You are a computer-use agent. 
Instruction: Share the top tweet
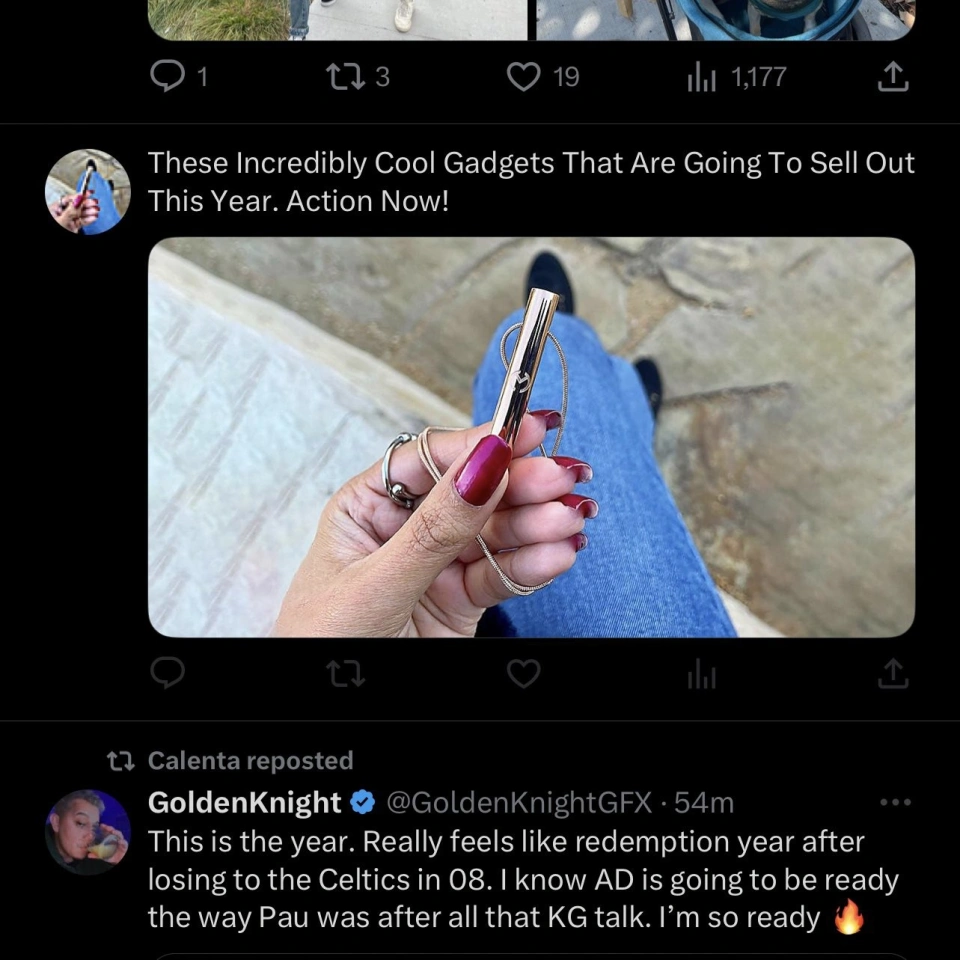coord(892,77)
